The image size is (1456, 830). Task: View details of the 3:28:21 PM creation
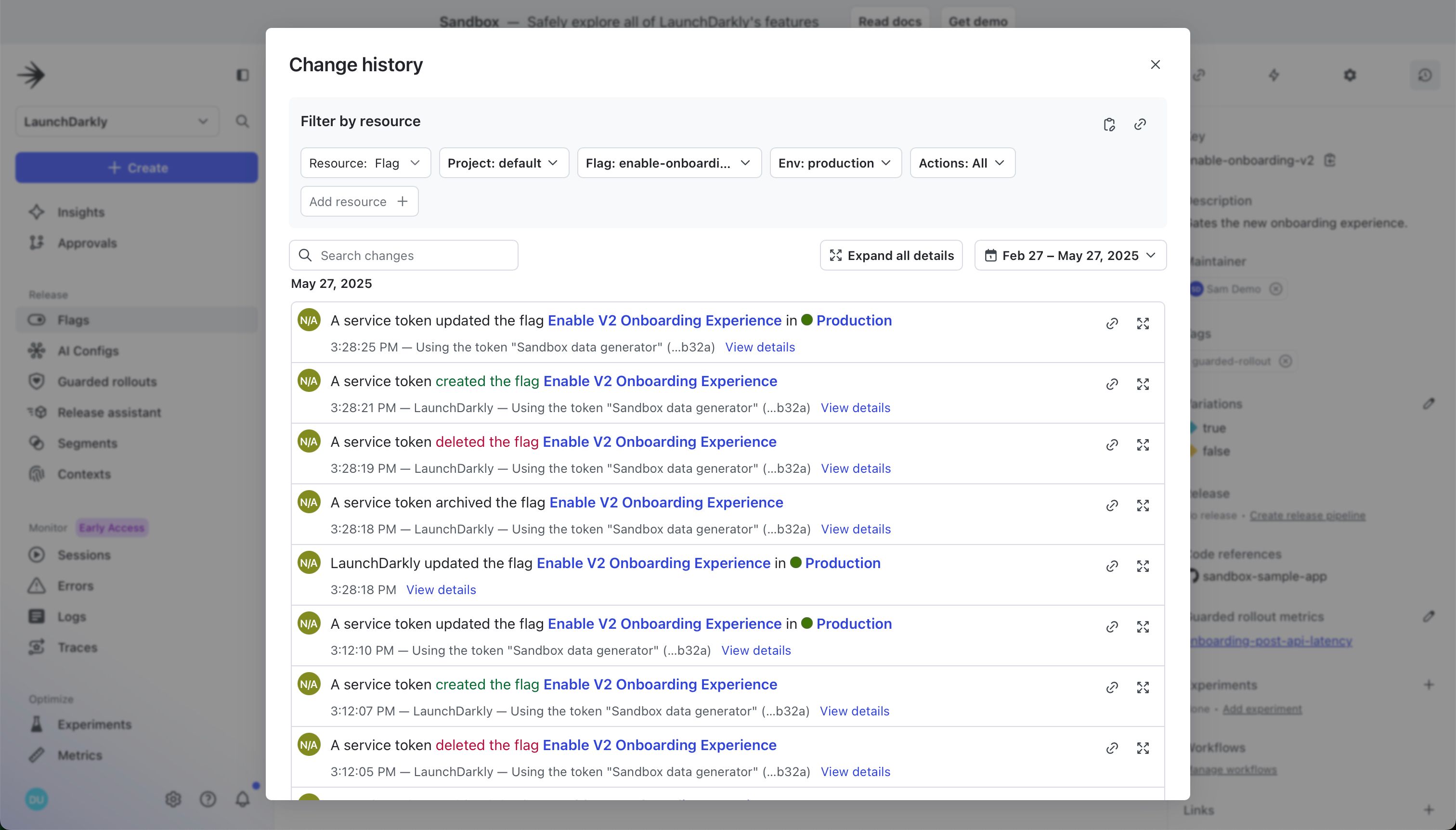pos(855,408)
